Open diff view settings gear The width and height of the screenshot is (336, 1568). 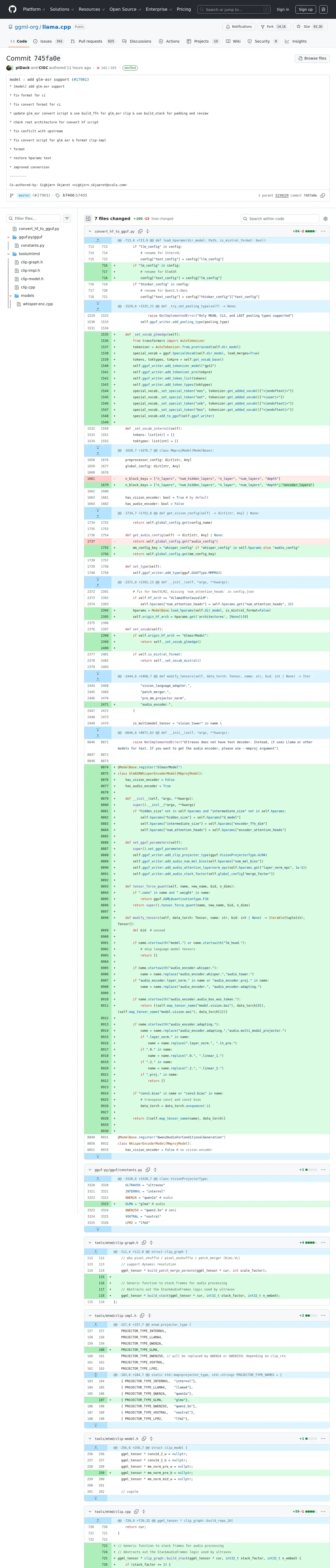pyautogui.click(x=326, y=218)
